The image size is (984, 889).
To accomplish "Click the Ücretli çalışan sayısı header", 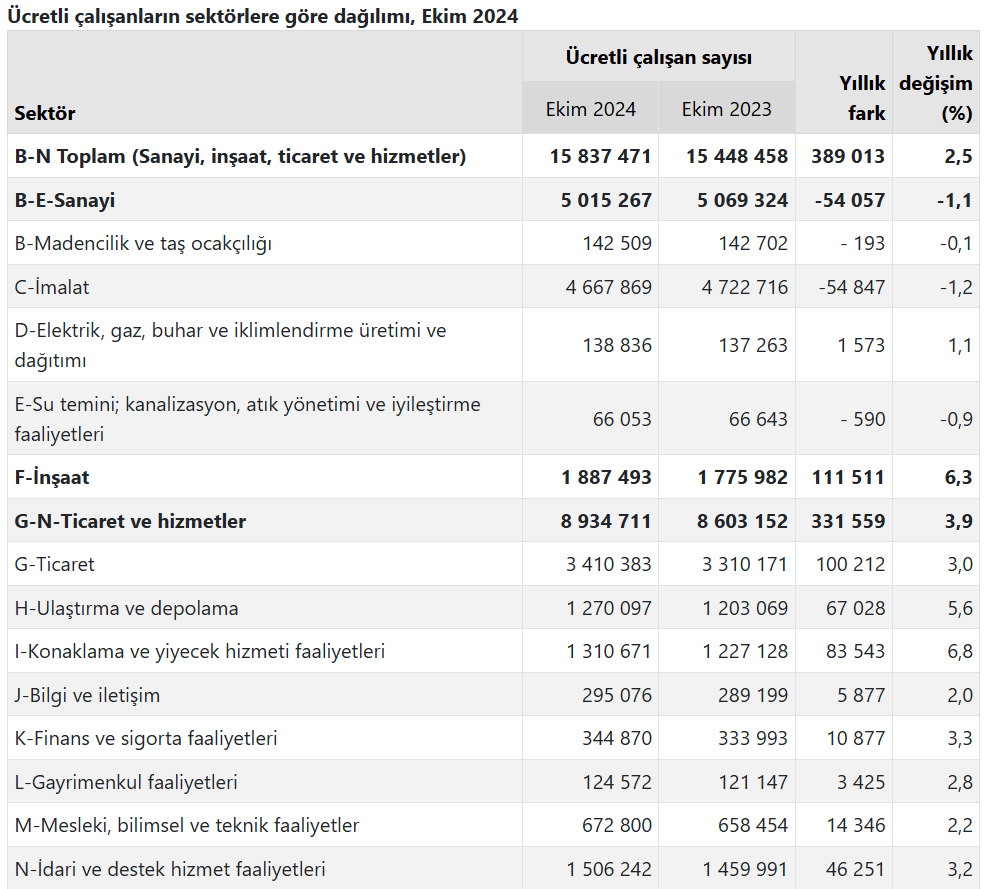I will point(659,58).
